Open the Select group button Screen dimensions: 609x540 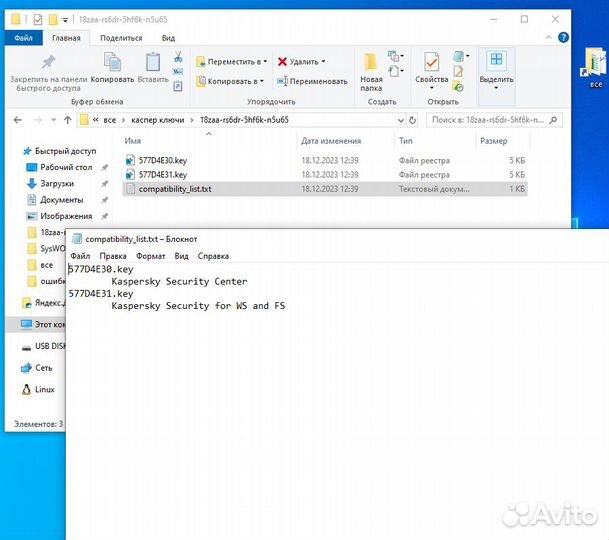(496, 72)
